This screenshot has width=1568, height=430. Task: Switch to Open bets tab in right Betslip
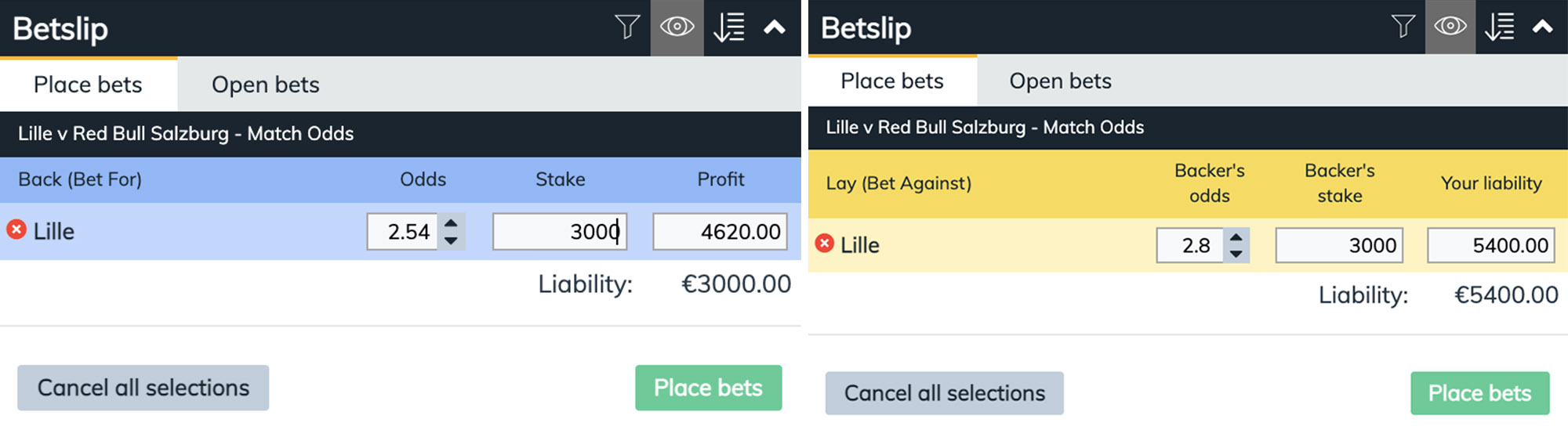coord(1060,81)
